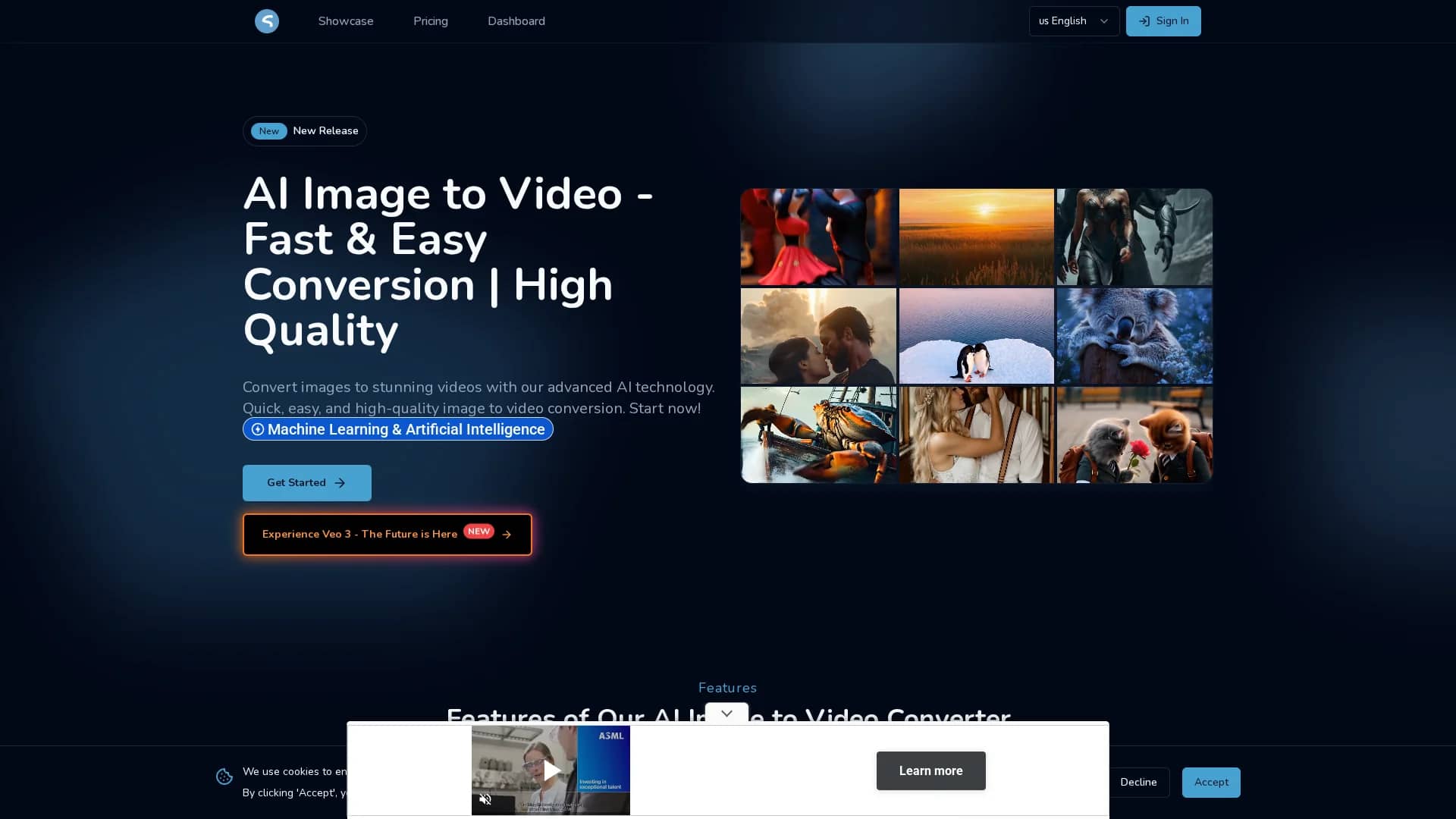Select the wedding couple thumbnail

coord(977,435)
